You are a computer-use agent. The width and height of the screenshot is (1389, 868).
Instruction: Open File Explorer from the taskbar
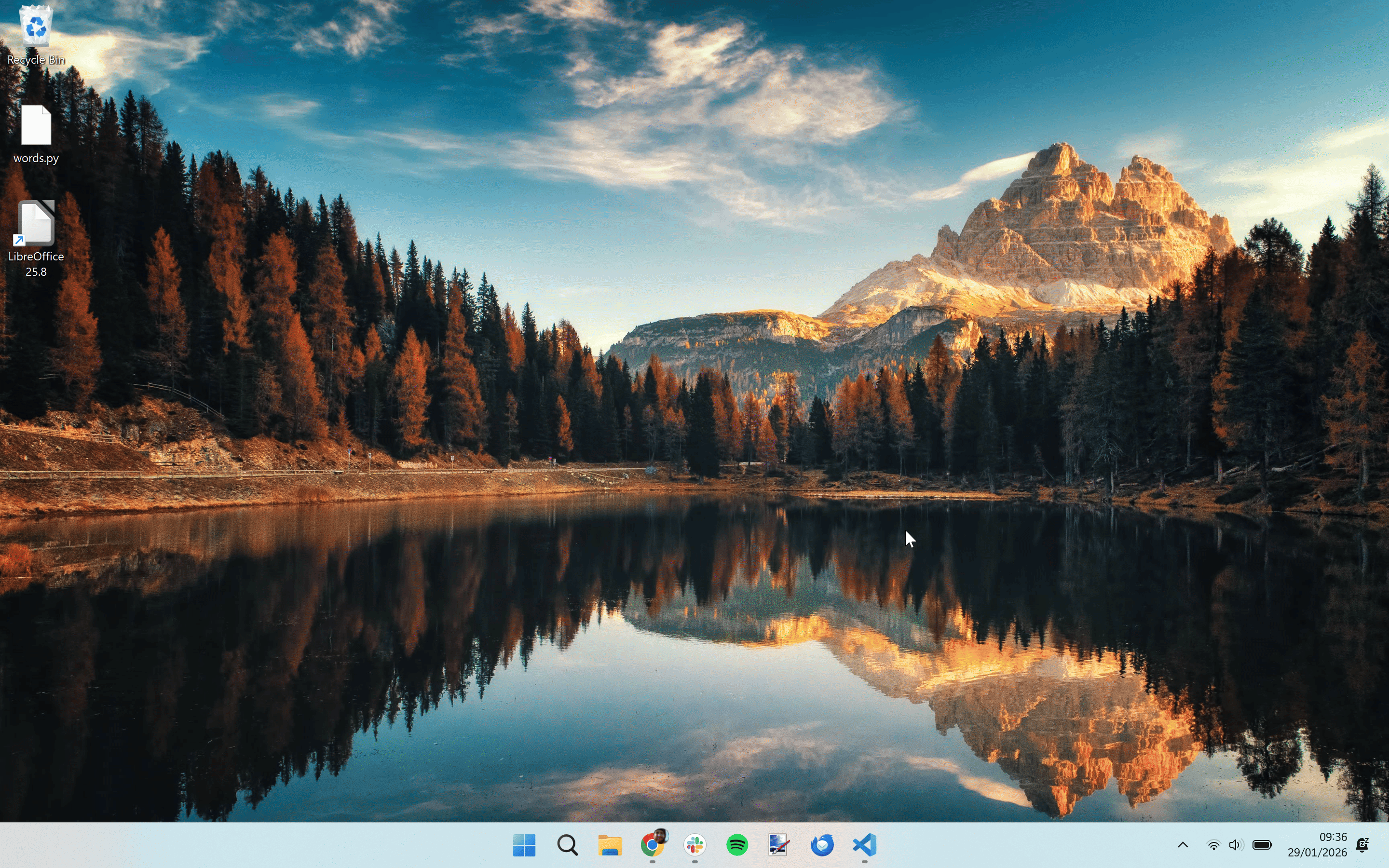(x=610, y=845)
